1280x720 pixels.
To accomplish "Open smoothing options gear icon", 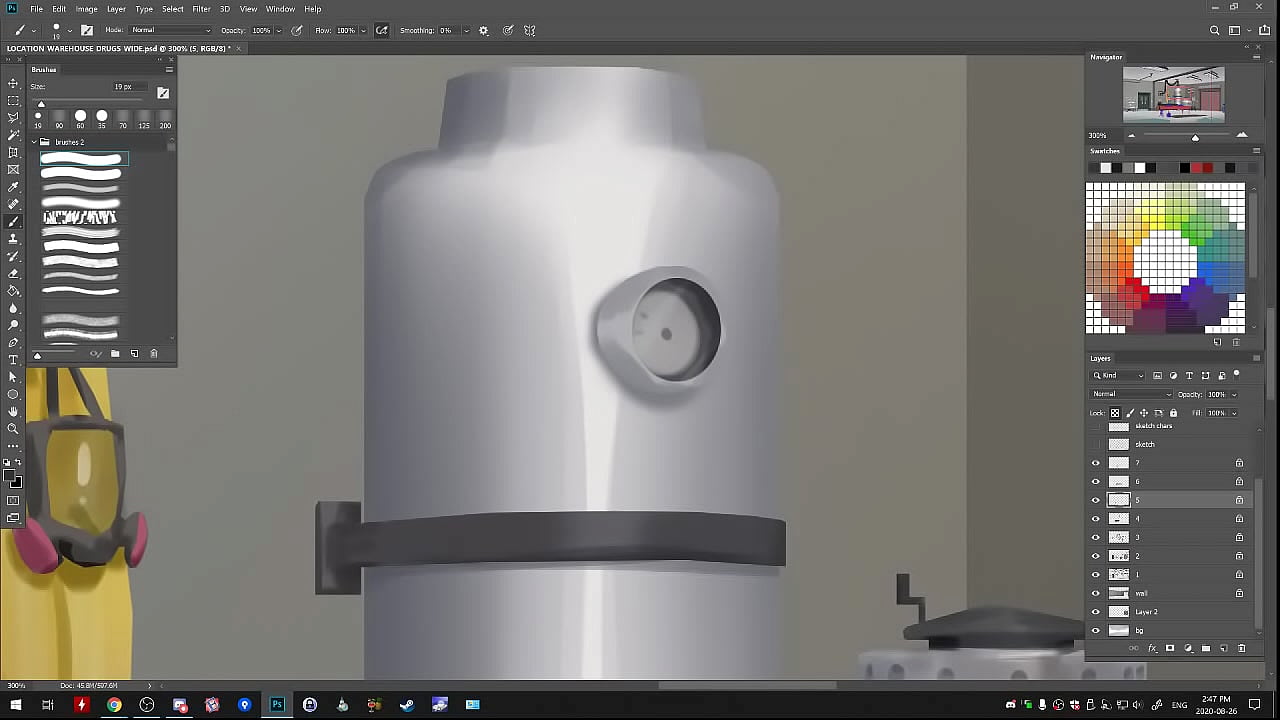I will [484, 30].
